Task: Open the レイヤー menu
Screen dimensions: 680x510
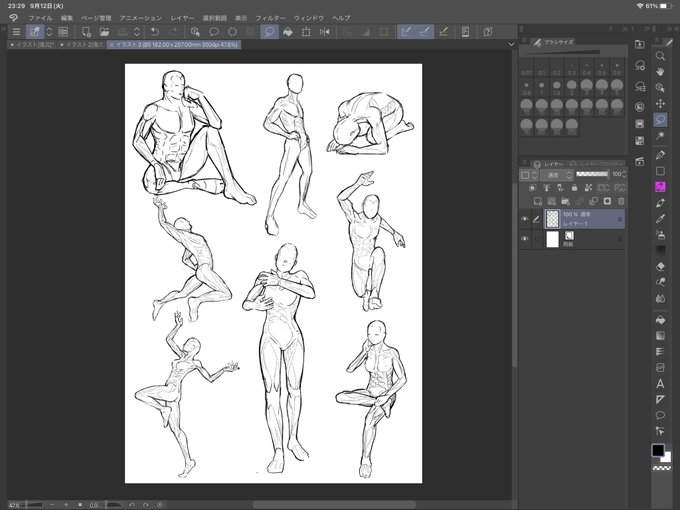Action: 182,18
